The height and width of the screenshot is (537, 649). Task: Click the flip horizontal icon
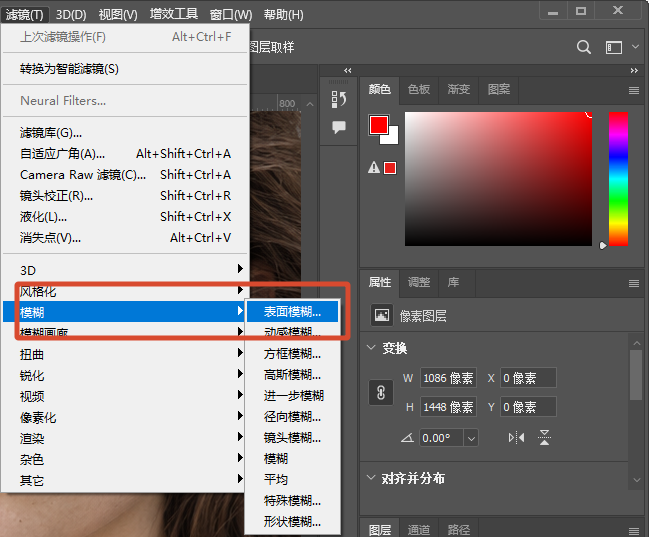516,438
